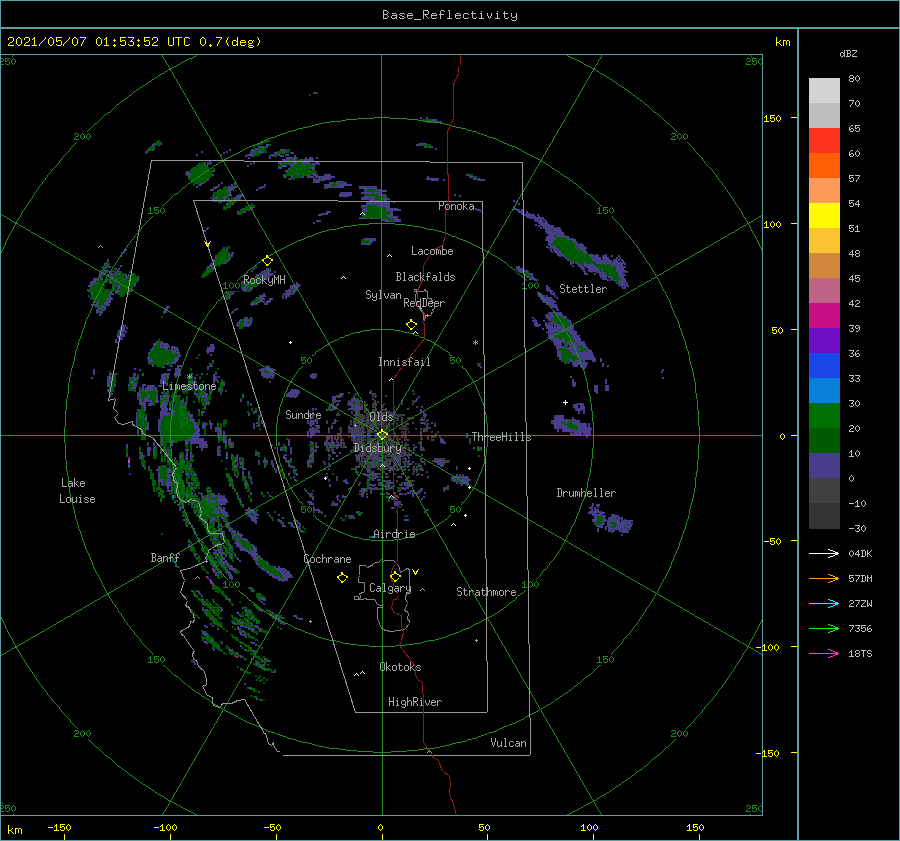
Task: Click the 18TS legend label
Action: point(860,653)
